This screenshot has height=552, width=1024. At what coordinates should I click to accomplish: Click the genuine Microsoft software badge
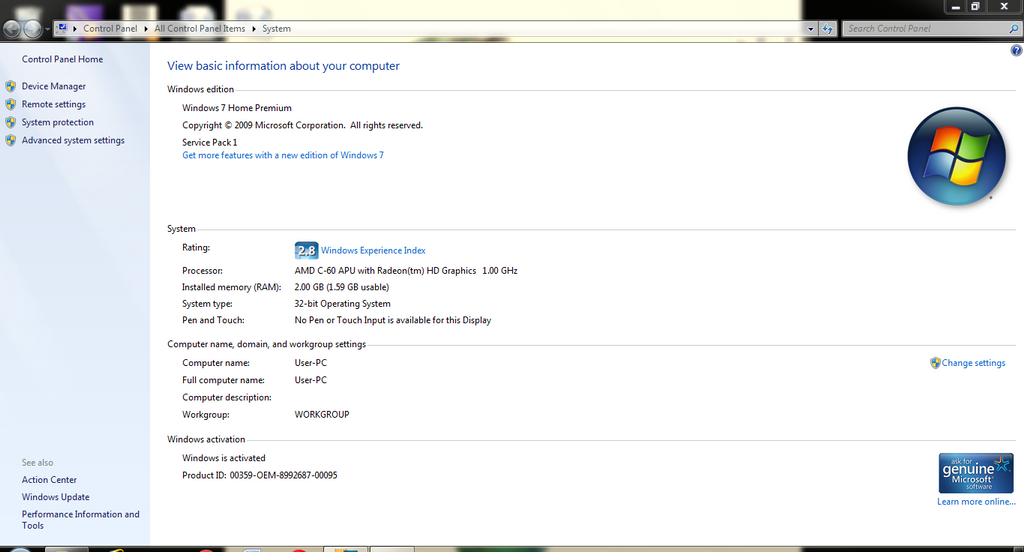(x=976, y=473)
